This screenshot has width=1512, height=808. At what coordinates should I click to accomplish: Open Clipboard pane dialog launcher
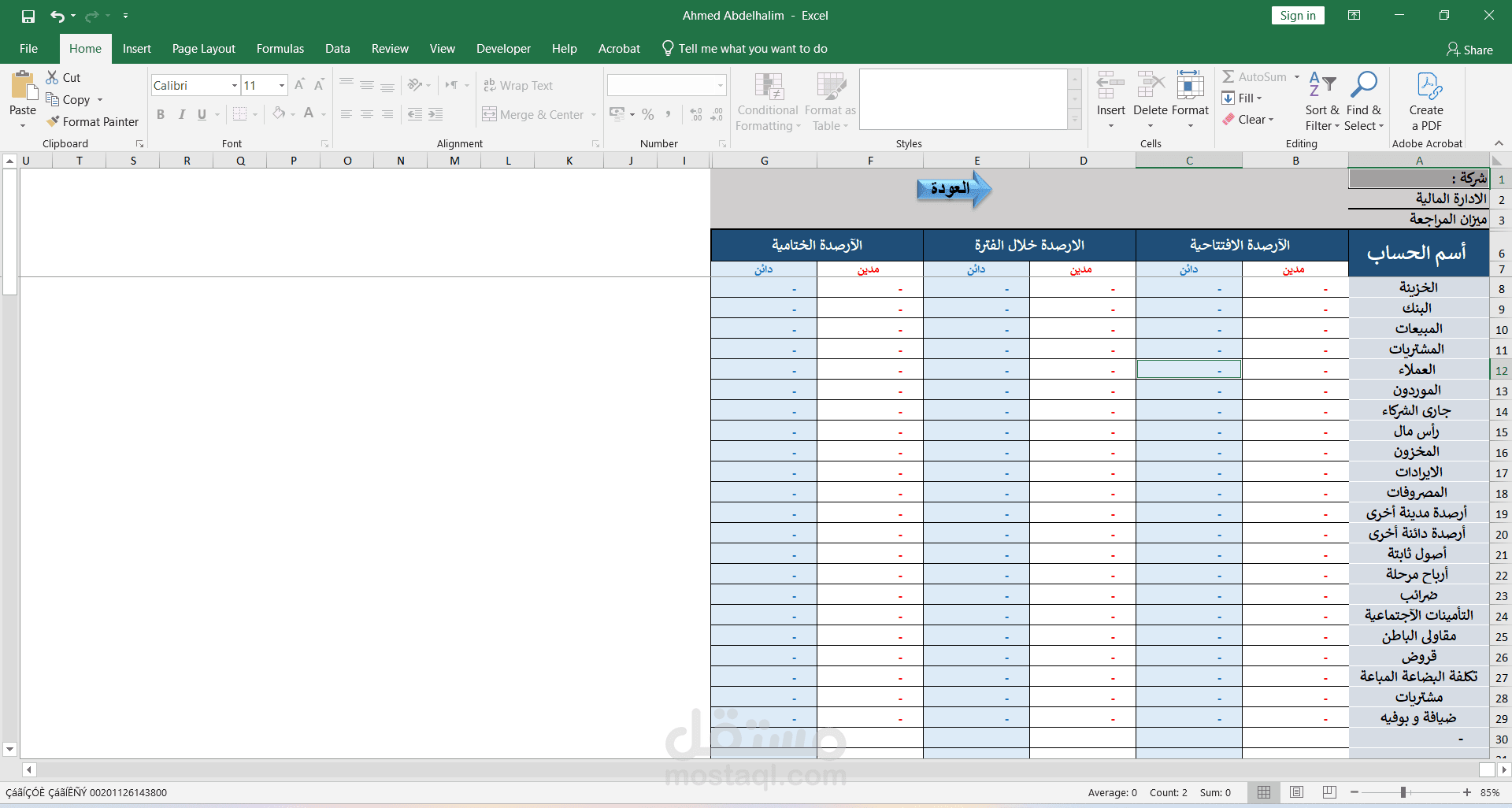pos(139,143)
